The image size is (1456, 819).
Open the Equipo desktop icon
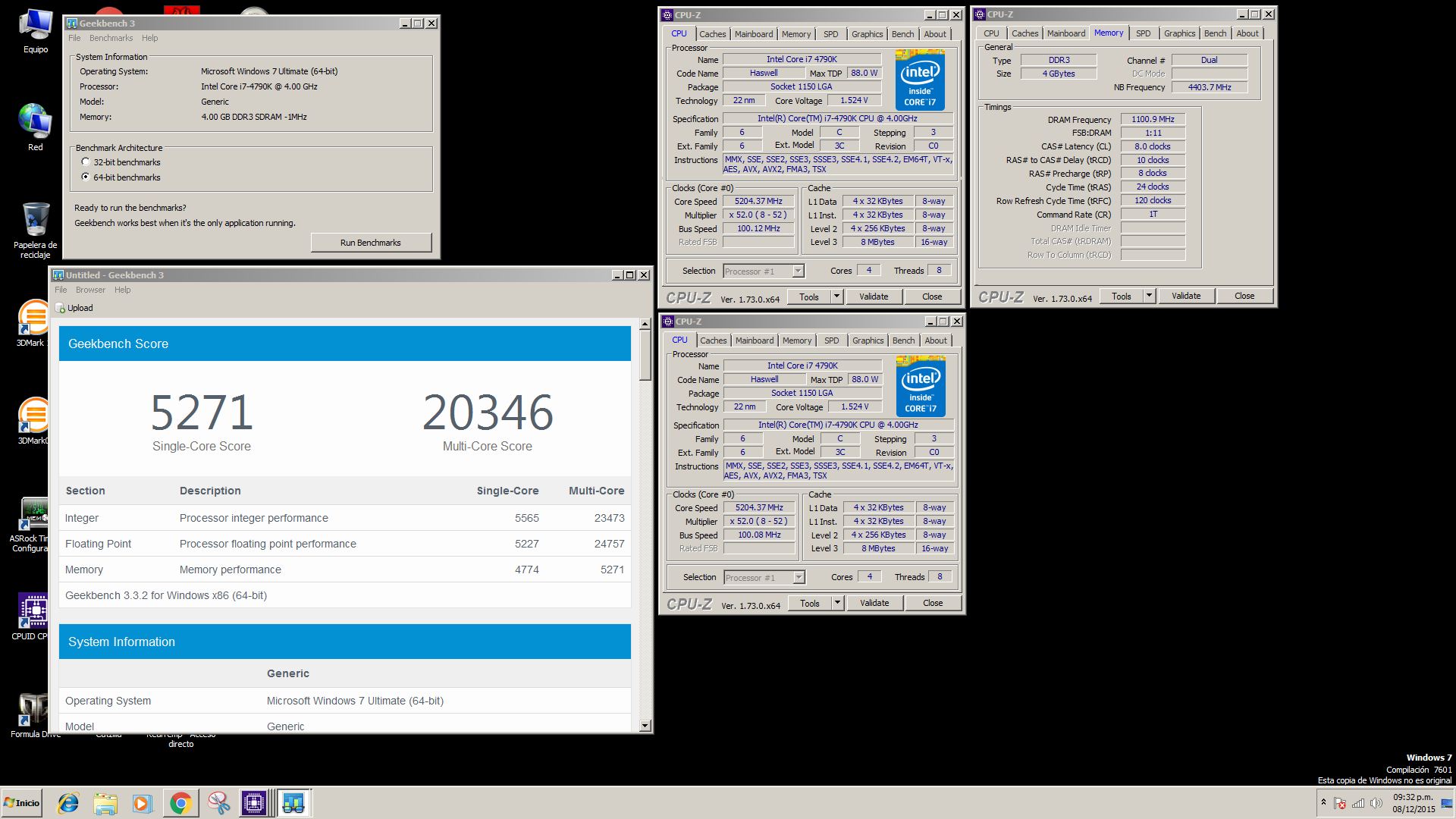pyautogui.click(x=36, y=32)
